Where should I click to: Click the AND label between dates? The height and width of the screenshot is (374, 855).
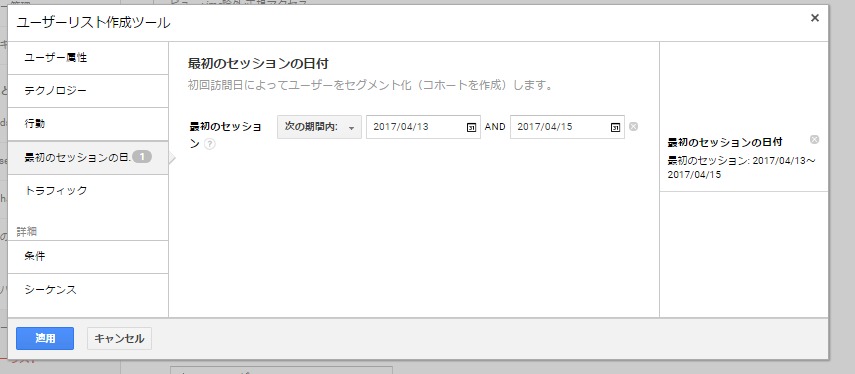click(x=495, y=127)
